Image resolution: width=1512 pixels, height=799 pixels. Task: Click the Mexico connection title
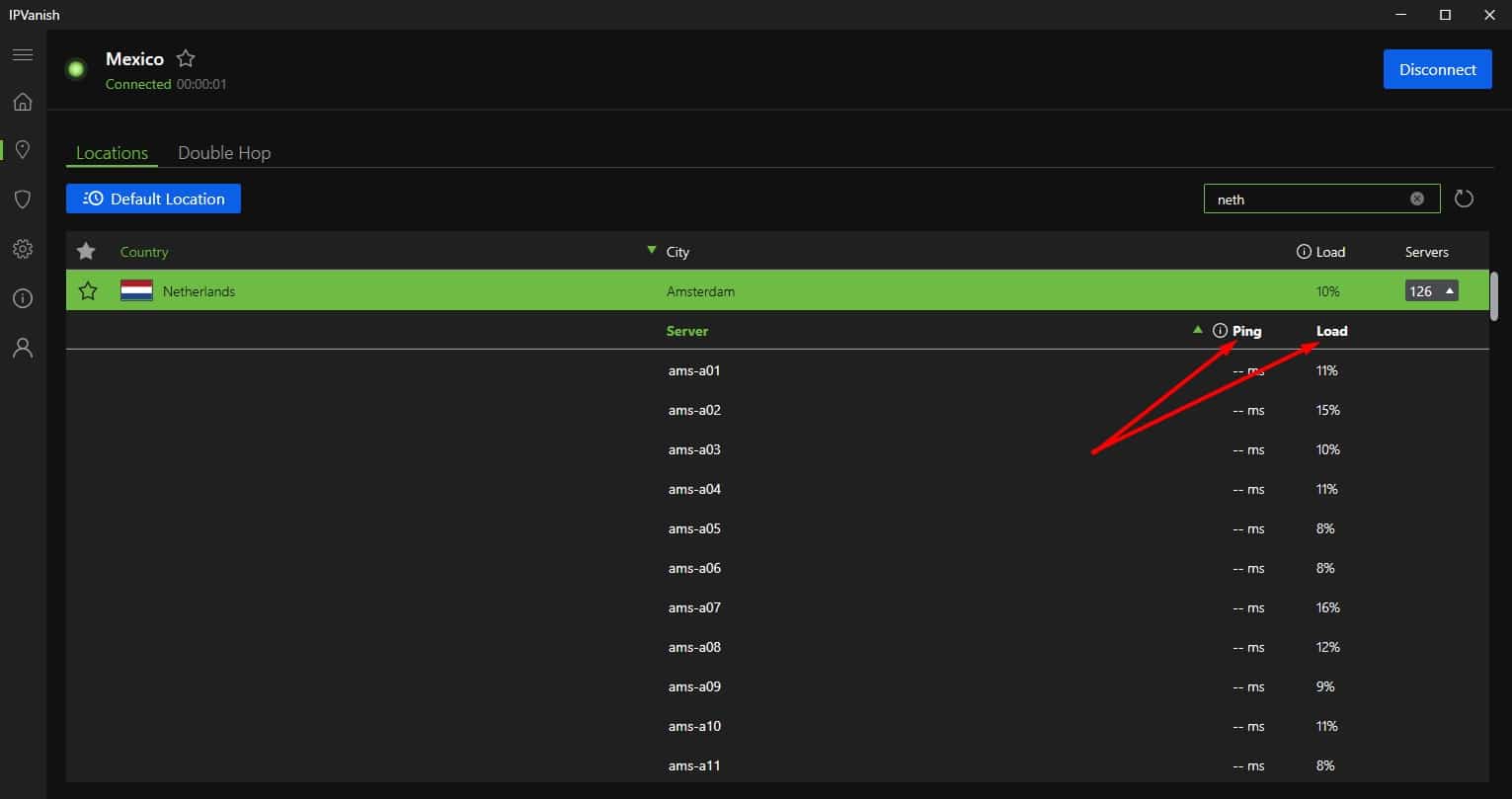coord(134,59)
